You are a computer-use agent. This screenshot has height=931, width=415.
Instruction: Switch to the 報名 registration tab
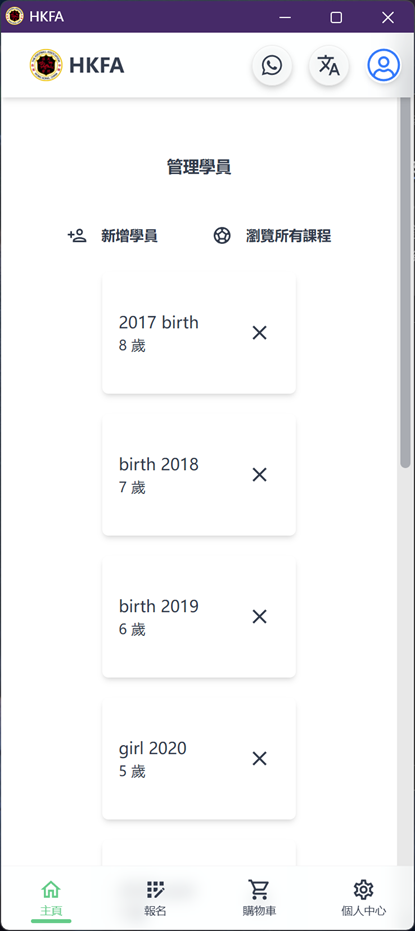[x=155, y=898]
